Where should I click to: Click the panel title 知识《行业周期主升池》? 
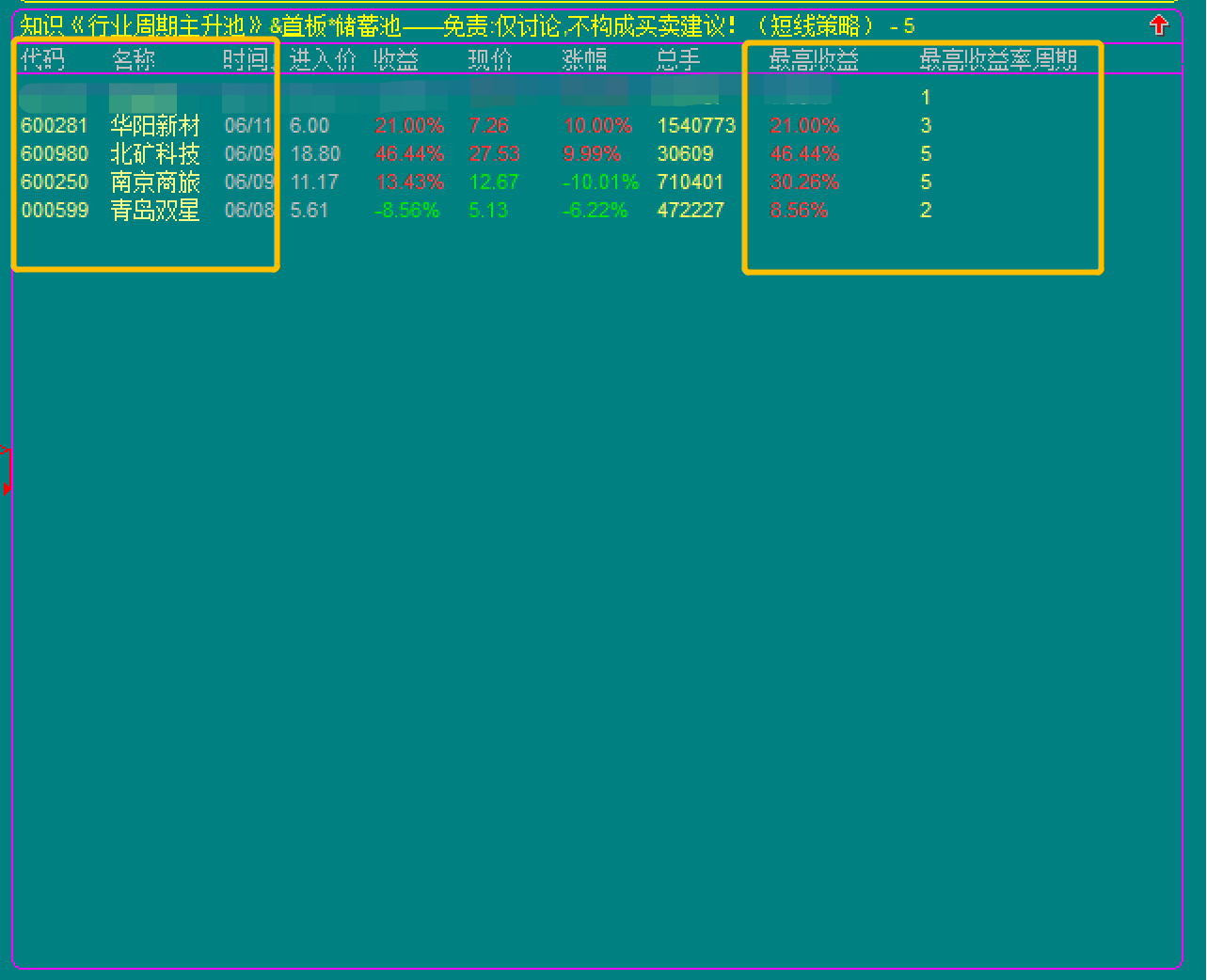(x=143, y=25)
